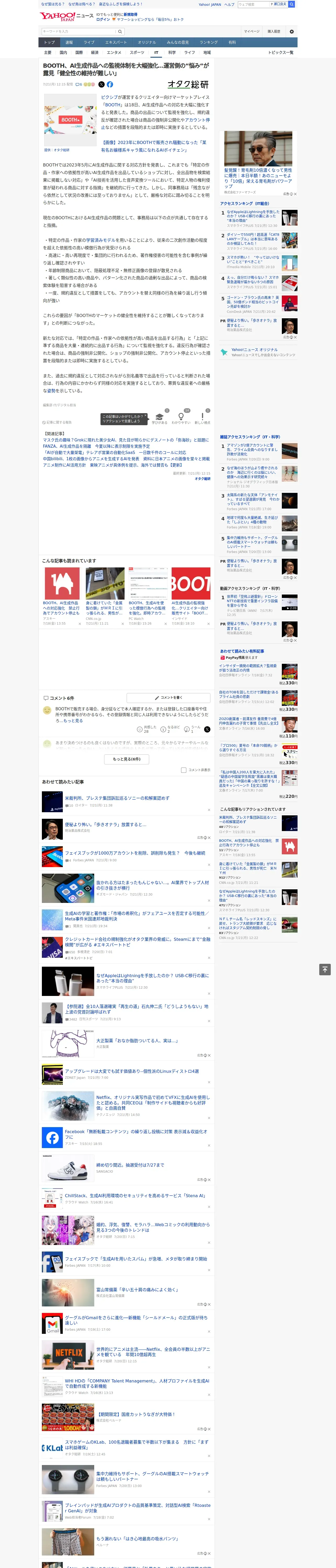Dismiss the 米裁判所、プレステ集団訴訟 recommended article
The width and height of the screenshot is (336, 1568).
point(209,811)
